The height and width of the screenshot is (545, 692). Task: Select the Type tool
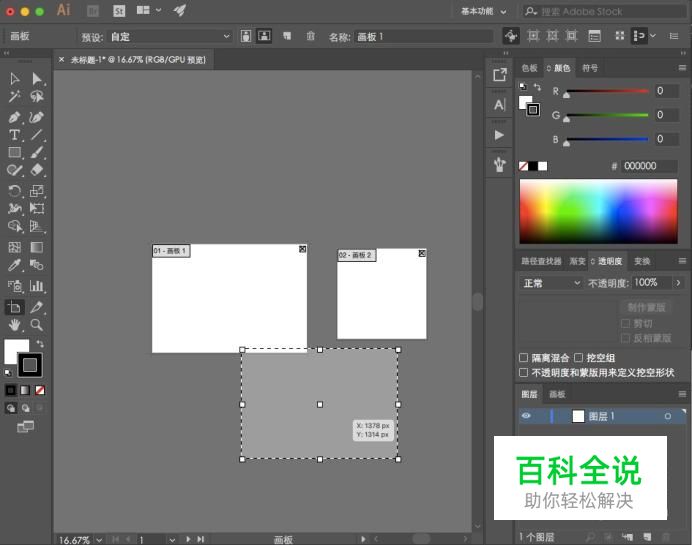click(14, 135)
